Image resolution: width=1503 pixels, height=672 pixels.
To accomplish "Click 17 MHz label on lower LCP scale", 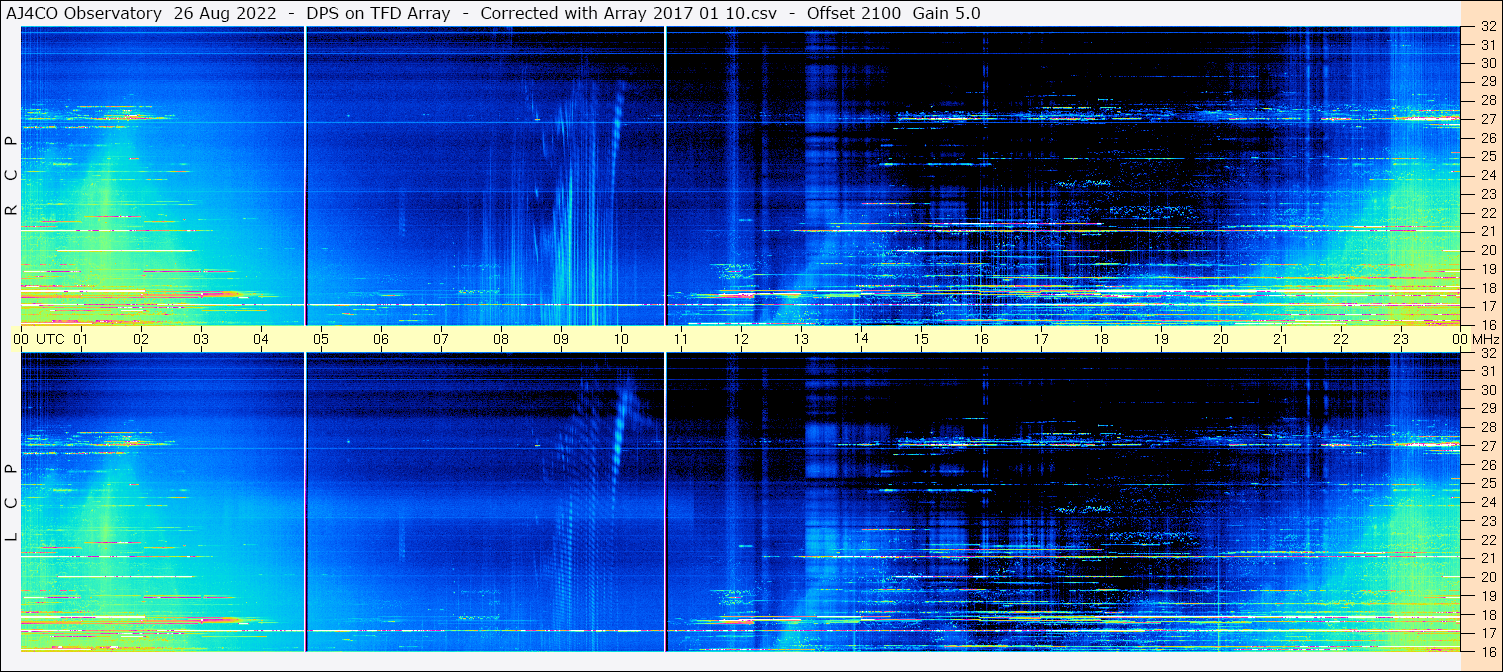I will click(x=1487, y=633).
